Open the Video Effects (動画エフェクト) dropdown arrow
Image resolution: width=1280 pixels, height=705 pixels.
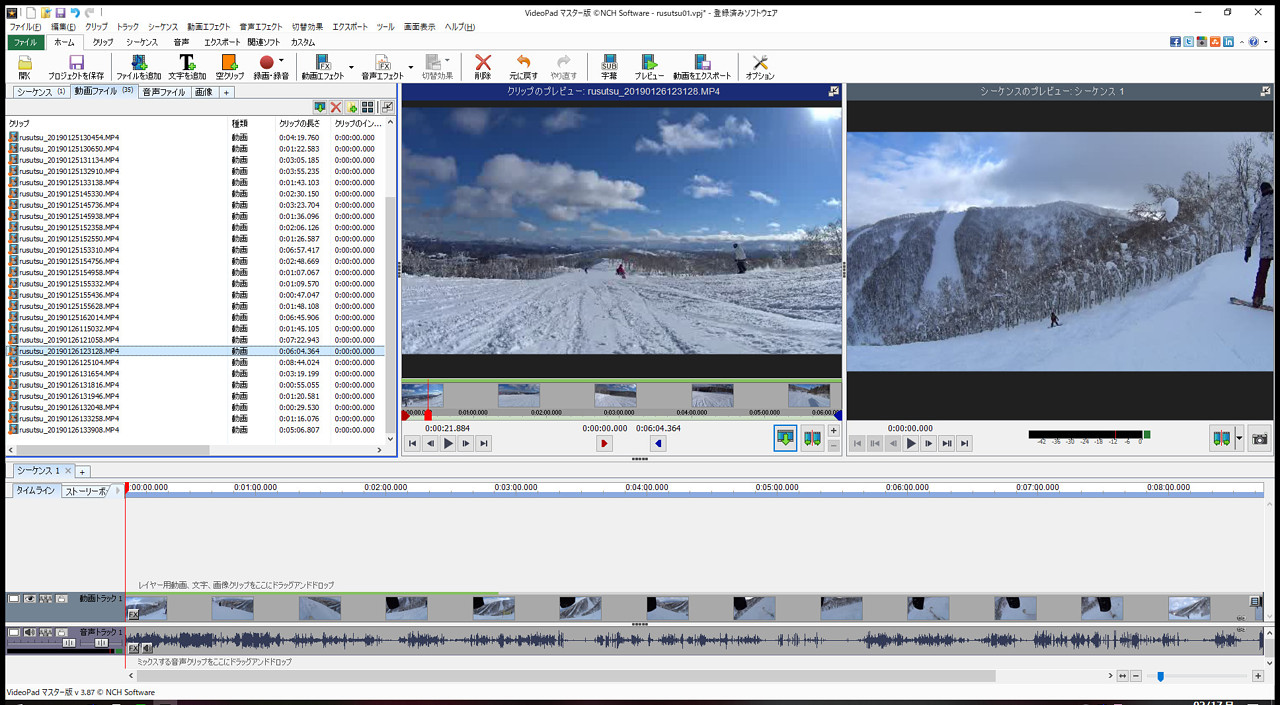(x=351, y=67)
